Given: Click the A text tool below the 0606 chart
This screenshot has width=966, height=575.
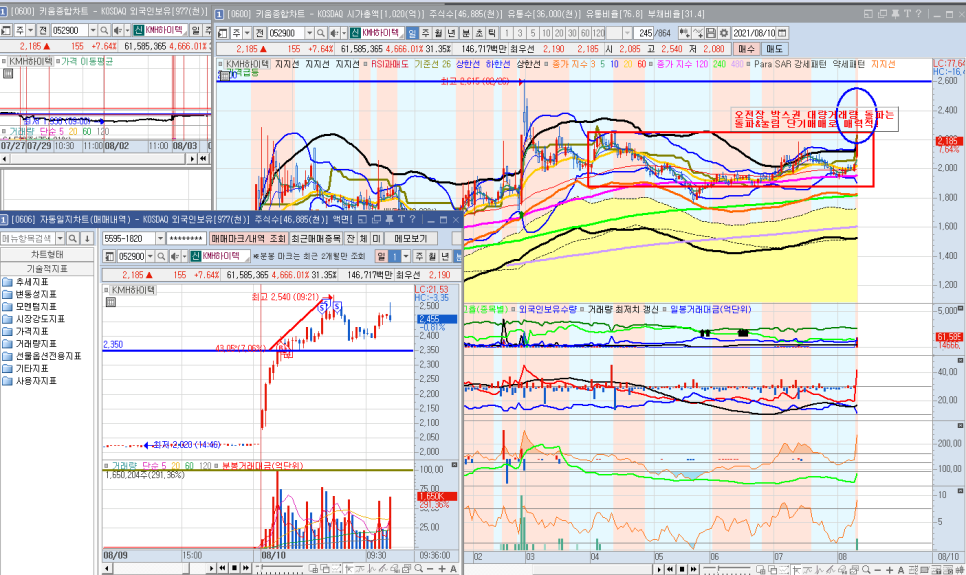Looking at the screenshot, I should [x=453, y=569].
